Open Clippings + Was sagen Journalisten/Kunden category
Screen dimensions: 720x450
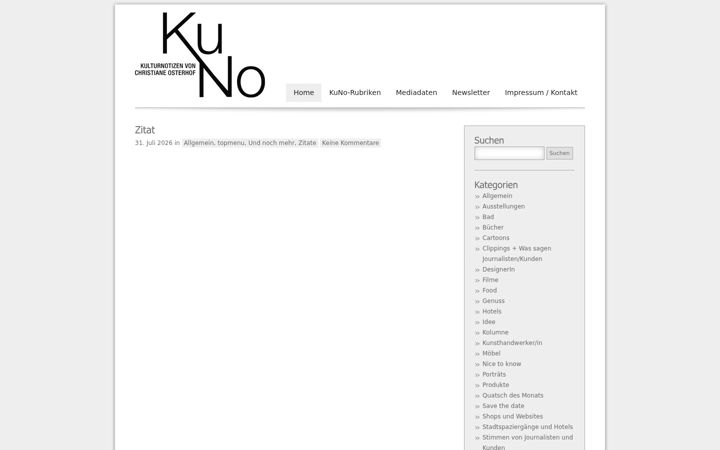tap(517, 253)
